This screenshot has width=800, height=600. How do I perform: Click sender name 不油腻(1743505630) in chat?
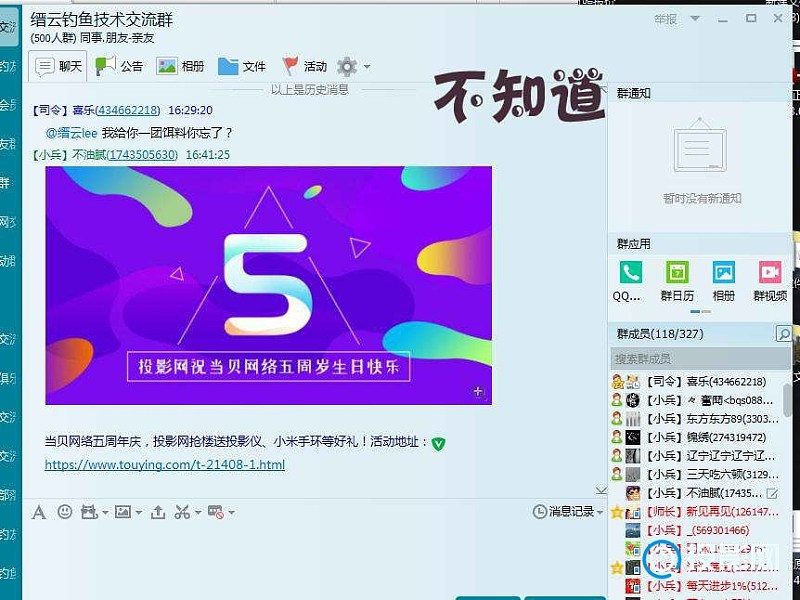125,155
